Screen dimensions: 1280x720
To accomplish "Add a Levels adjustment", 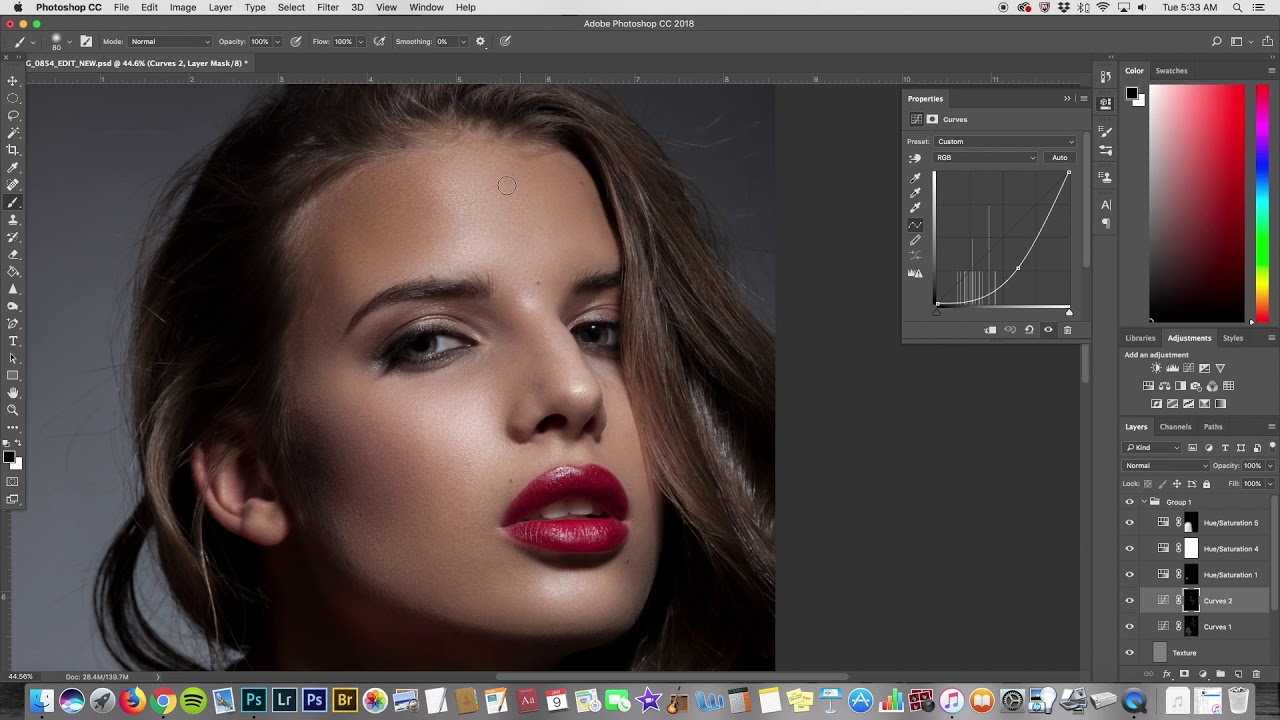I will (x=1172, y=368).
